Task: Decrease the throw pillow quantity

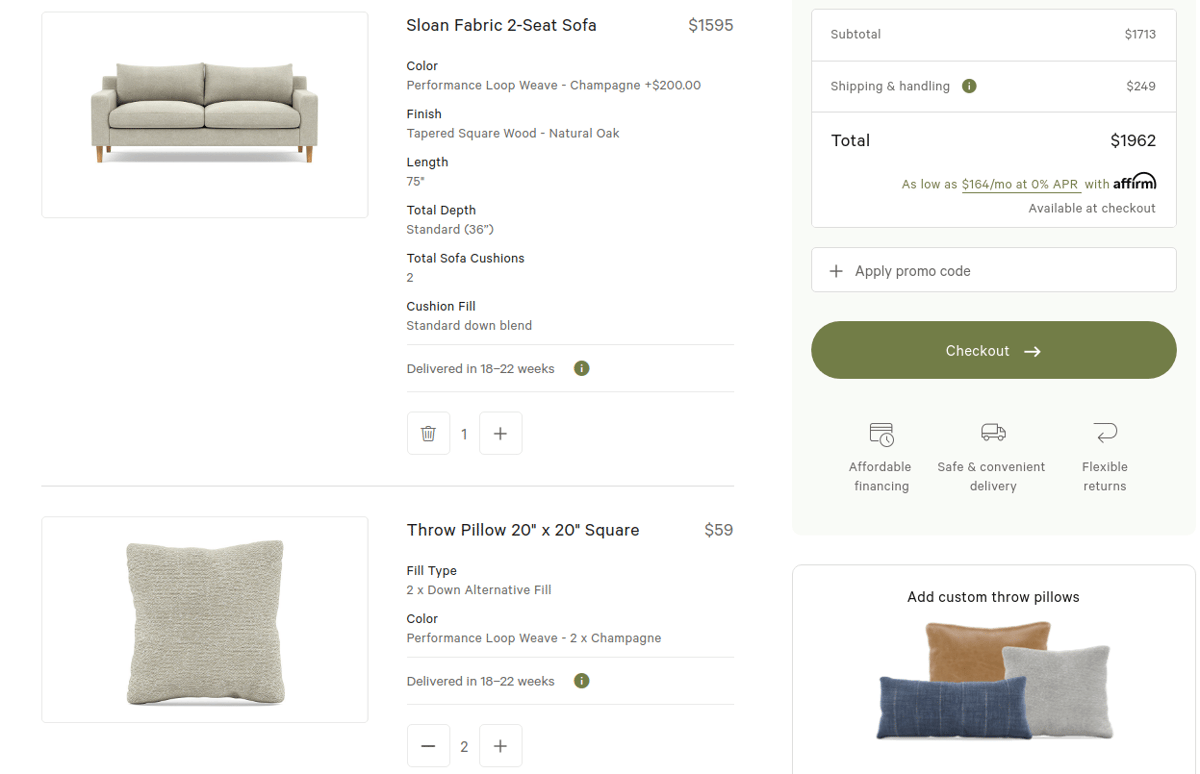Action: (428, 745)
